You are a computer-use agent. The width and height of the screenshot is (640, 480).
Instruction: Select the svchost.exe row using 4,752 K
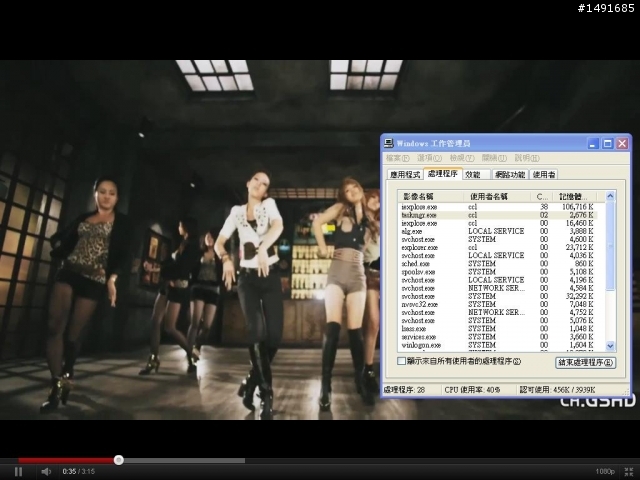498,313
